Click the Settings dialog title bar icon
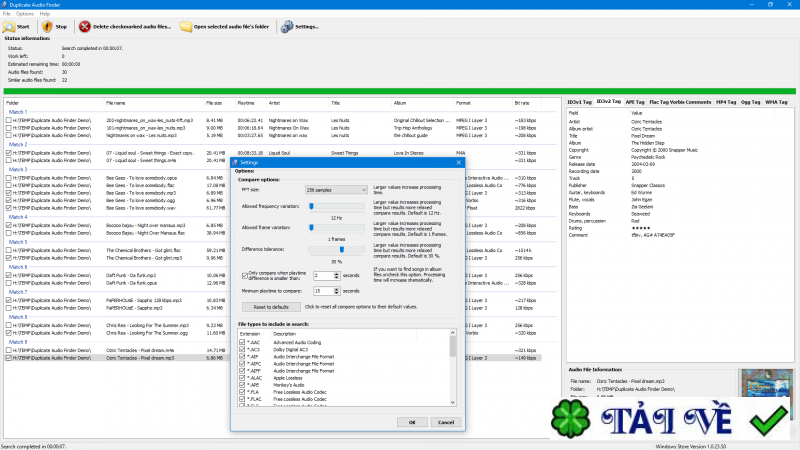This screenshot has height=450, width=800. point(235,161)
